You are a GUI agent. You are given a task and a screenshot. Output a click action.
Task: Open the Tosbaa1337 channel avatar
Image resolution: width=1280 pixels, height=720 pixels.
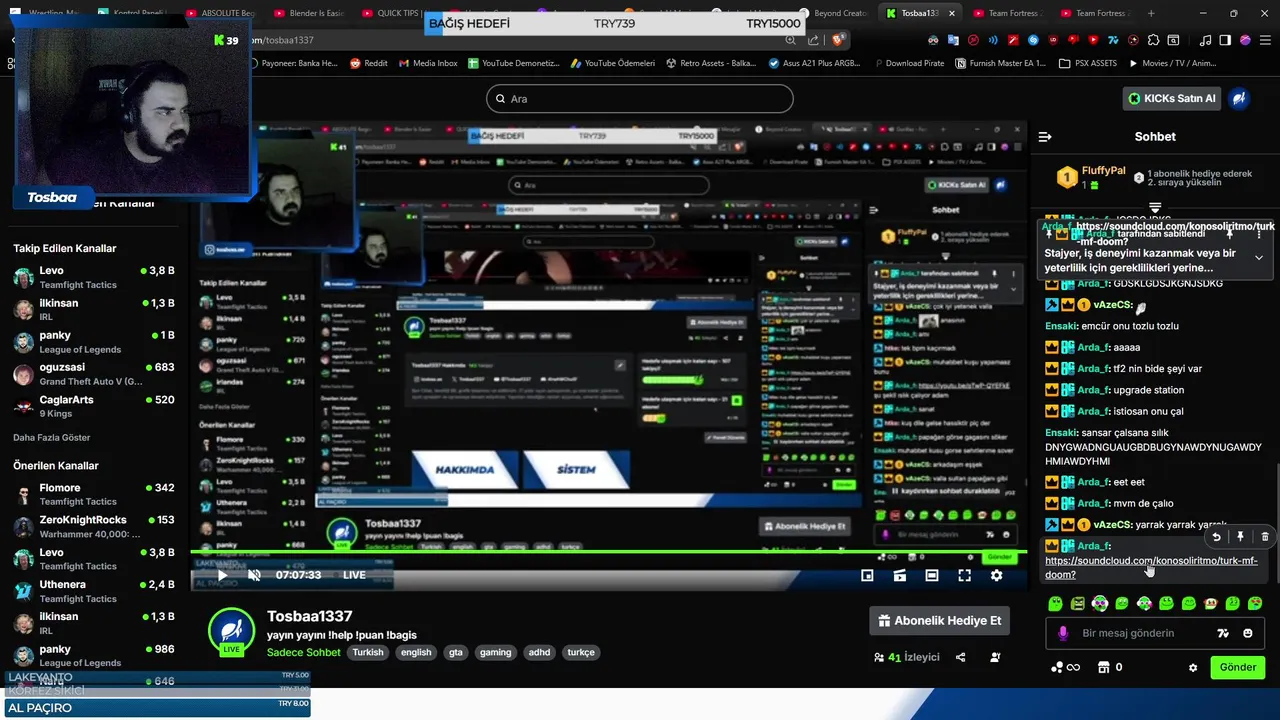tap(232, 631)
